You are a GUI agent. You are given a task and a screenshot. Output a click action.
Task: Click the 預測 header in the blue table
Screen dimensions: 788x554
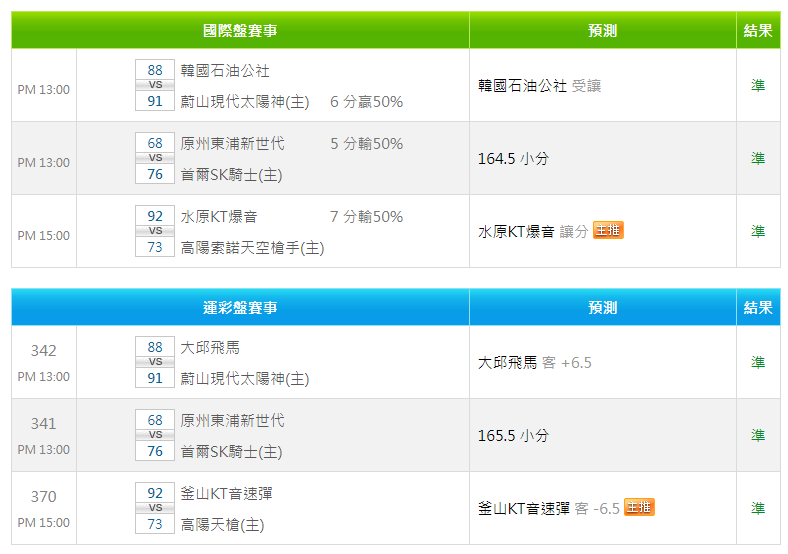[x=603, y=307]
